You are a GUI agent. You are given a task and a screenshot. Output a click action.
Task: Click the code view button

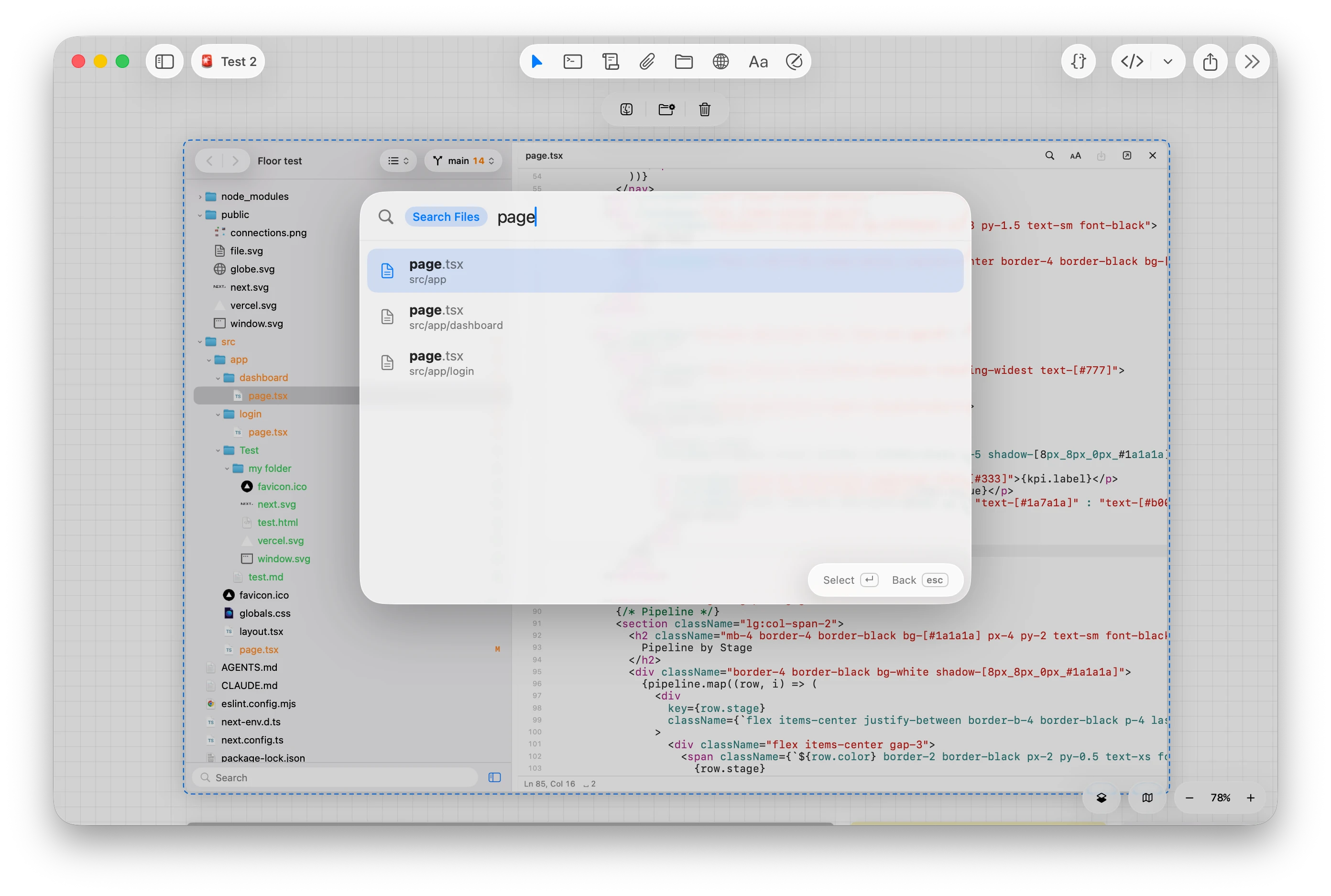1132,61
